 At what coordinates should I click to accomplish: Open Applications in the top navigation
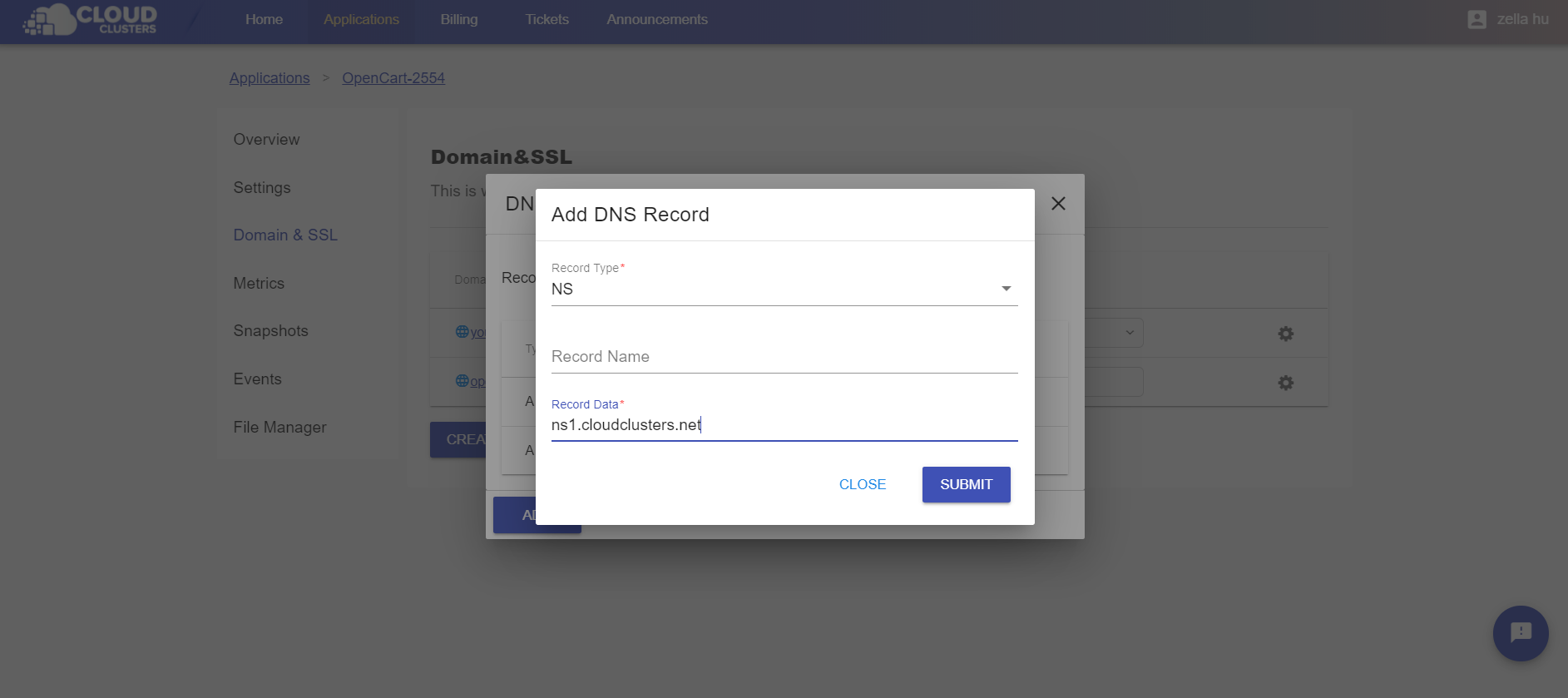[x=361, y=19]
